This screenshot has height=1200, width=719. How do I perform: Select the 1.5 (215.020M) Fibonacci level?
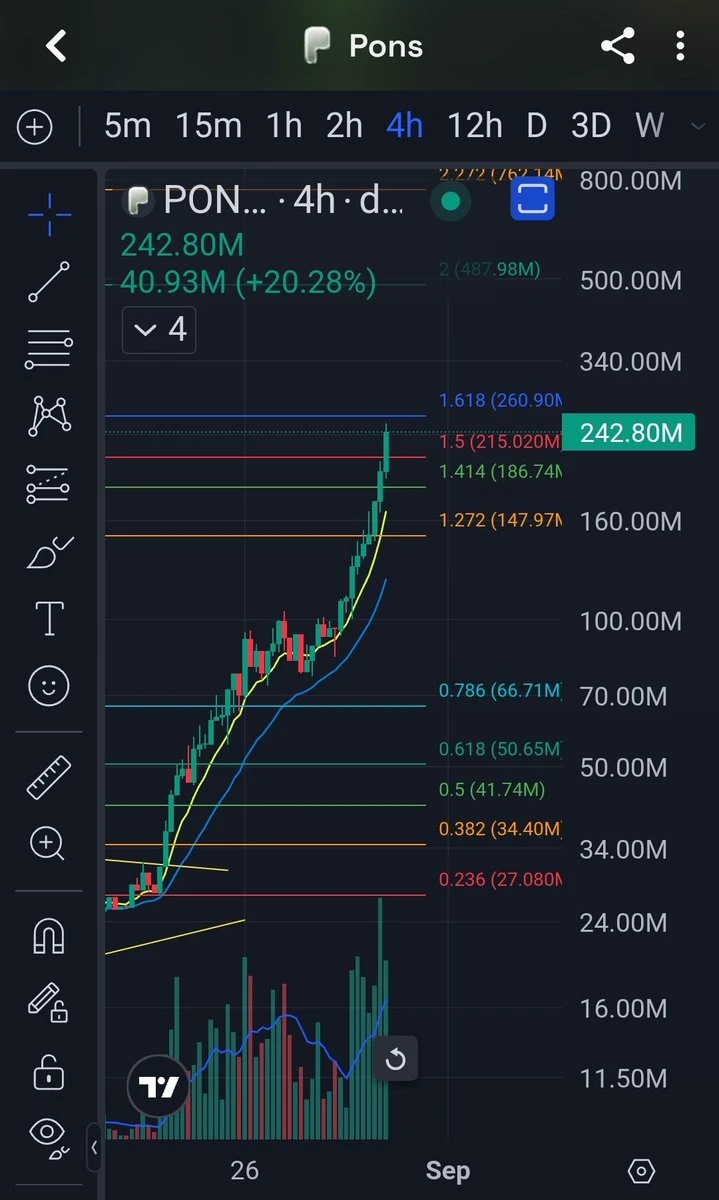click(x=500, y=442)
